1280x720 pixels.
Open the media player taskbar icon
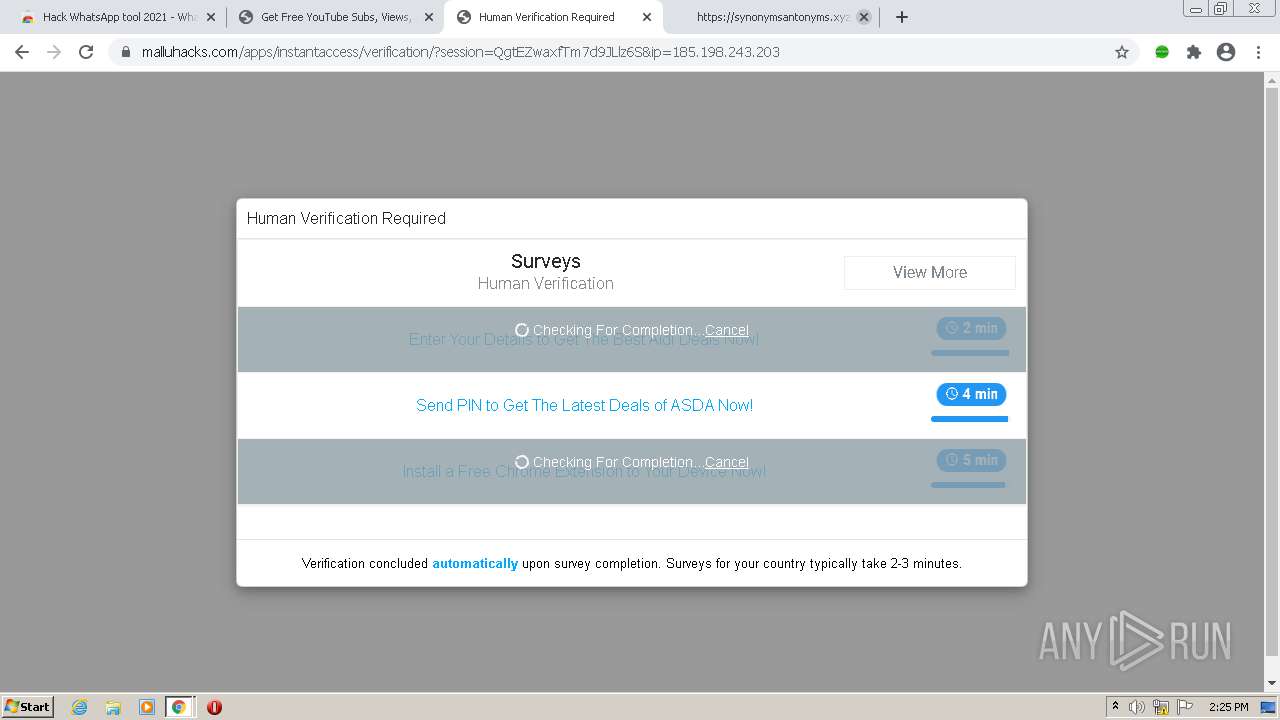[147, 707]
